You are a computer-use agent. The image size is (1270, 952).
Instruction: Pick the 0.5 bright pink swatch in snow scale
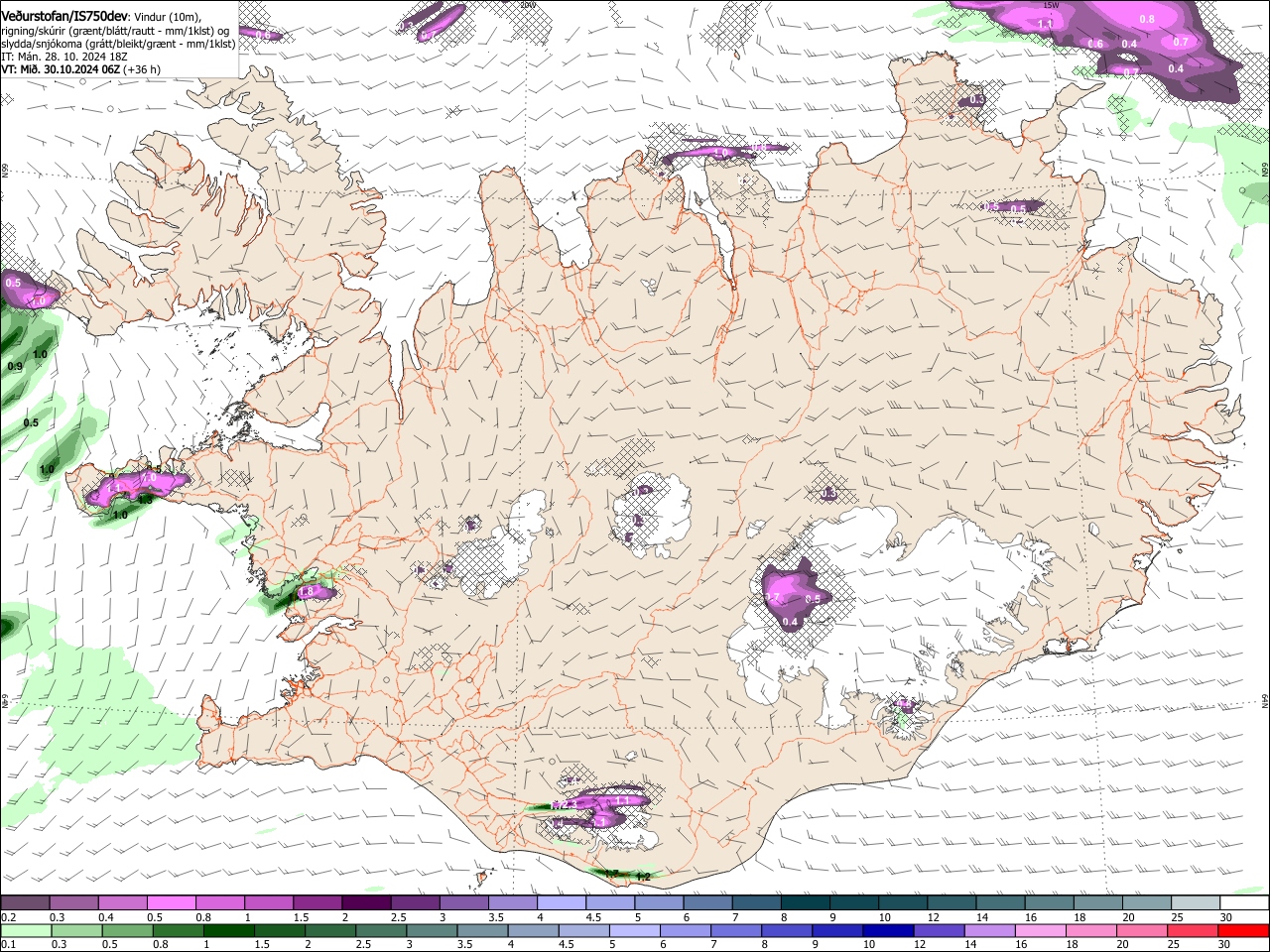click(x=171, y=903)
